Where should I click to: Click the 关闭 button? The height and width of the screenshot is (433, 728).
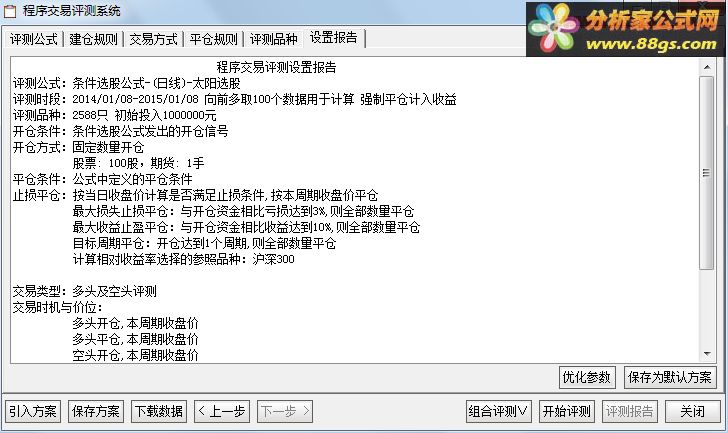tap(693, 411)
